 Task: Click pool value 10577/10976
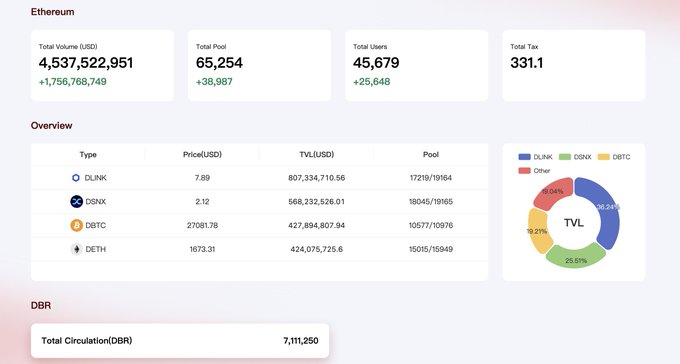click(431, 225)
